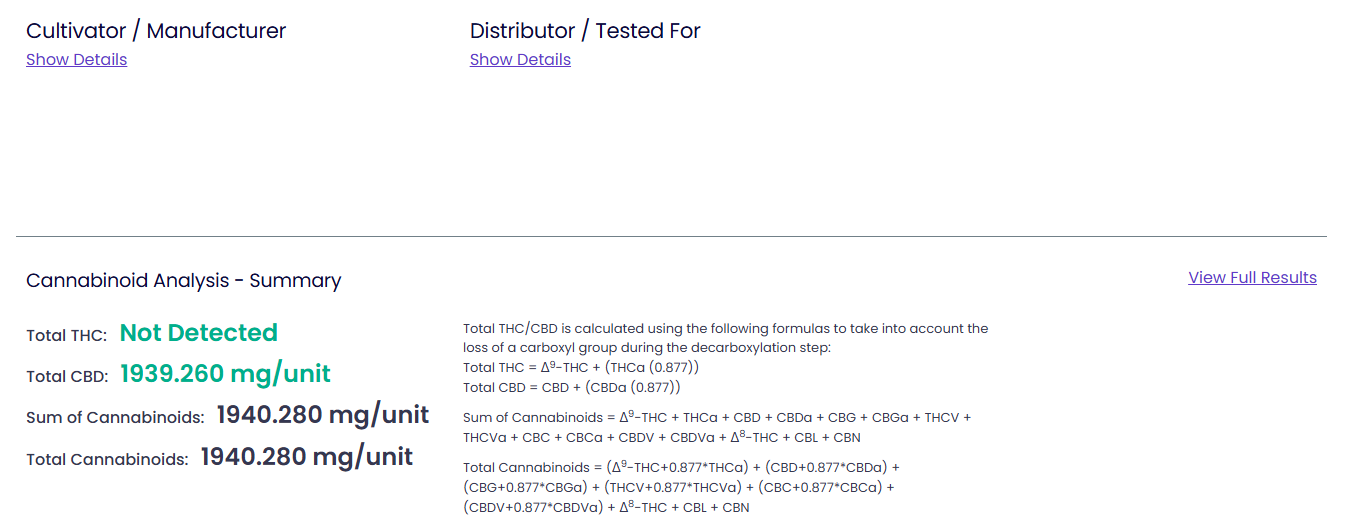This screenshot has width=1346, height=530.
Task: Click the Sum of Cannabinoids formula paragraph
Action: [x=717, y=427]
